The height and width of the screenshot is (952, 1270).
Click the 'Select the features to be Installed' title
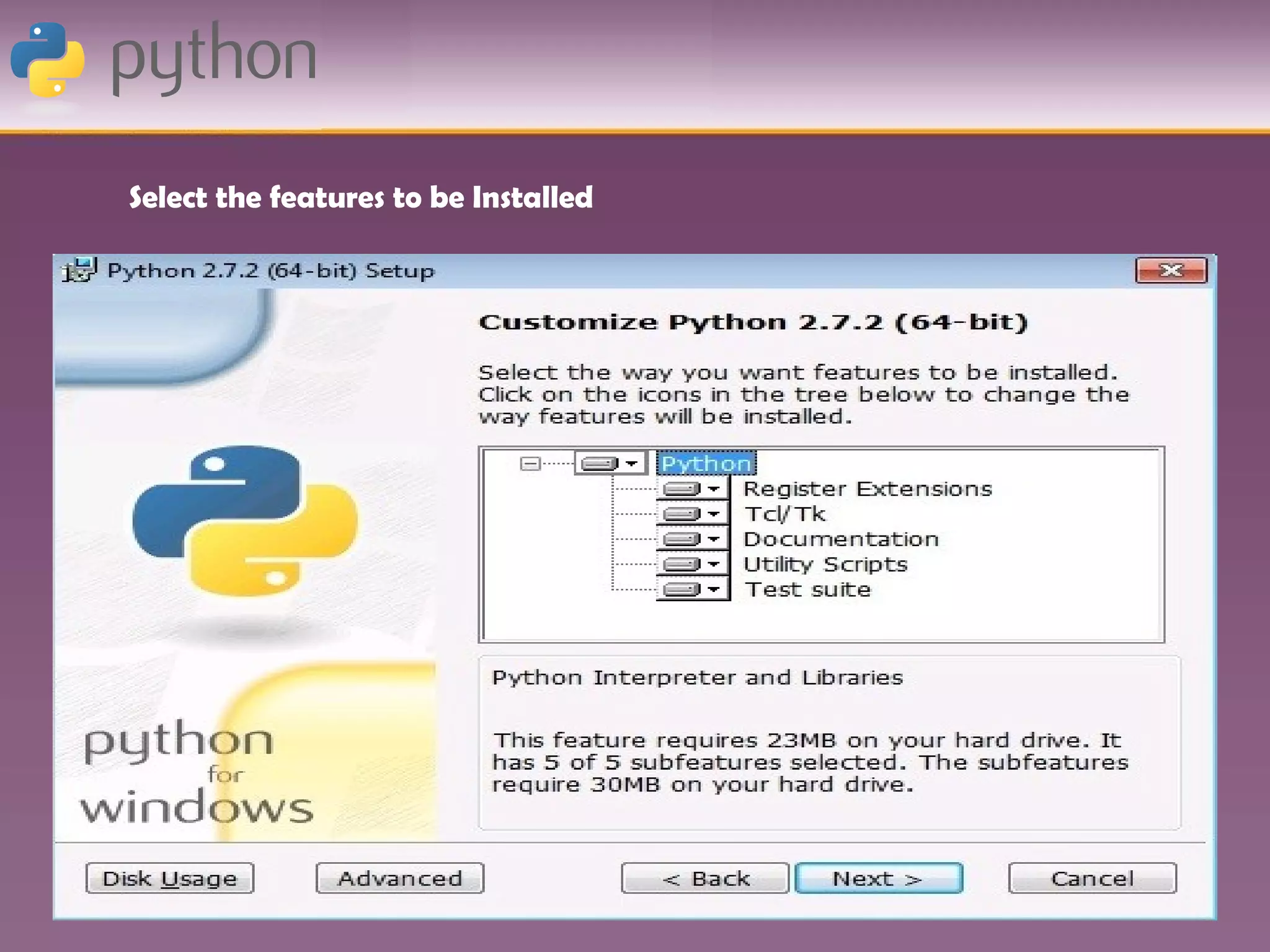[x=361, y=198]
